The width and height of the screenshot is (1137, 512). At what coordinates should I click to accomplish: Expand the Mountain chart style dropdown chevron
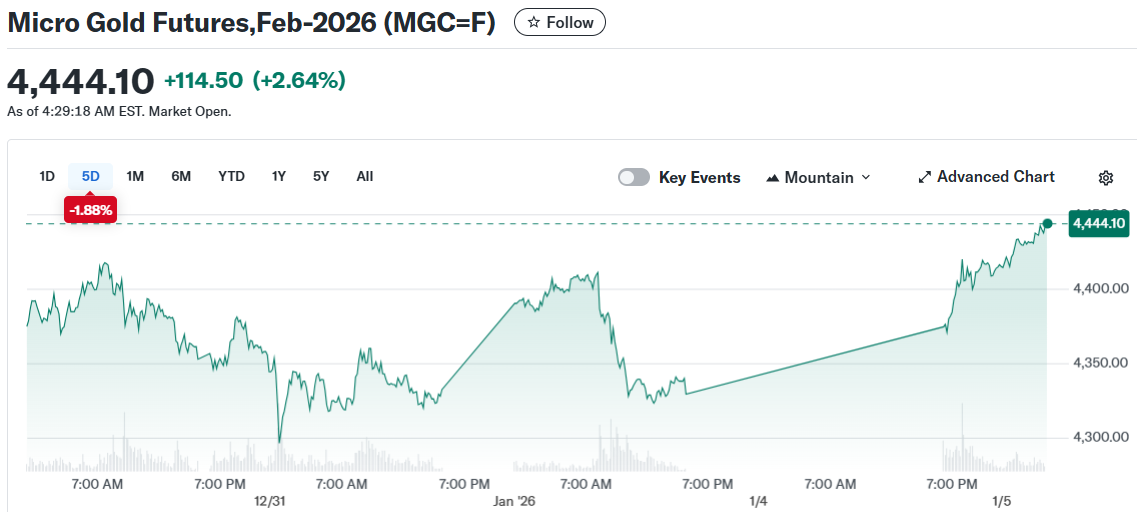click(x=866, y=177)
